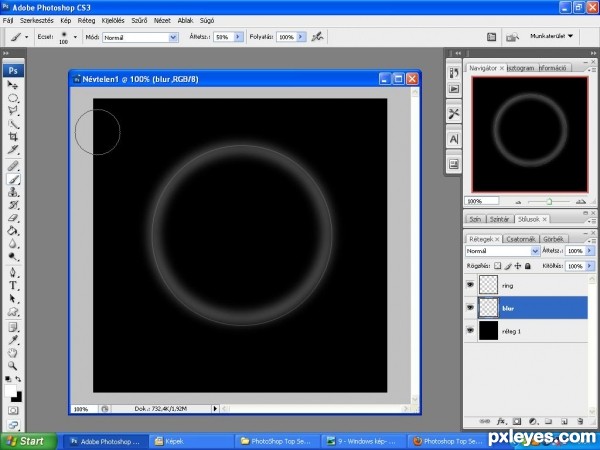Open the brush size picker dropdown
600x450 pixels.
75,37
